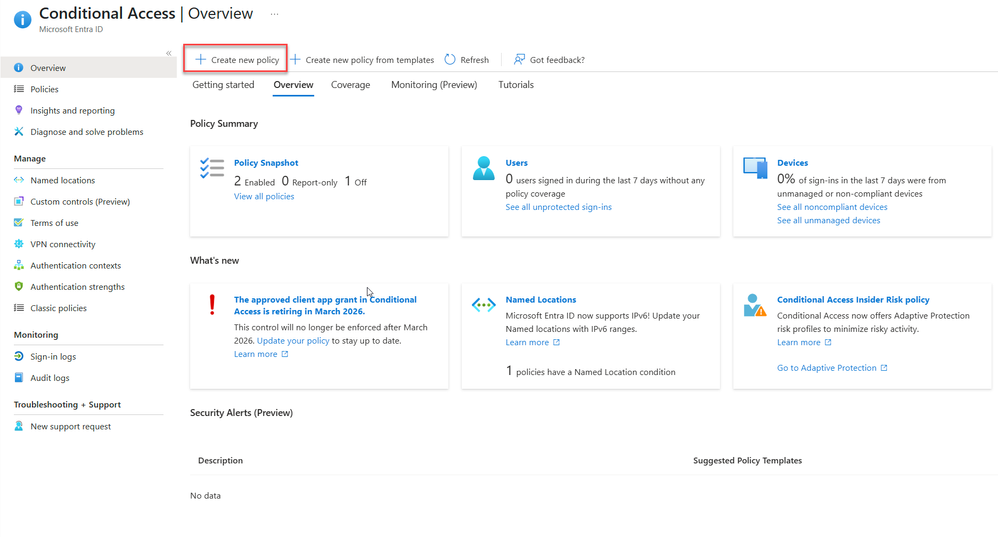Click the Sign-in logs icon
The image size is (998, 537).
[x=18, y=356]
